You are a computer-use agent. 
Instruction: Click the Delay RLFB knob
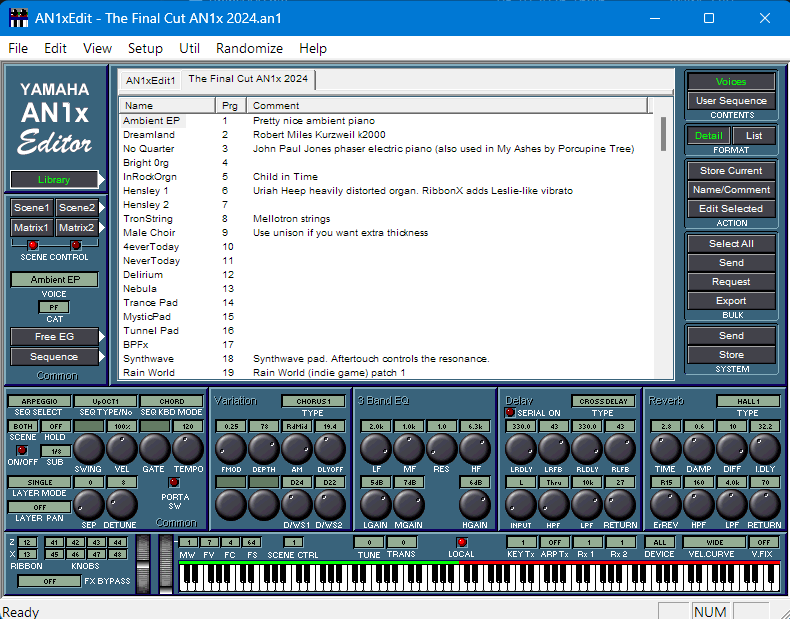point(620,448)
